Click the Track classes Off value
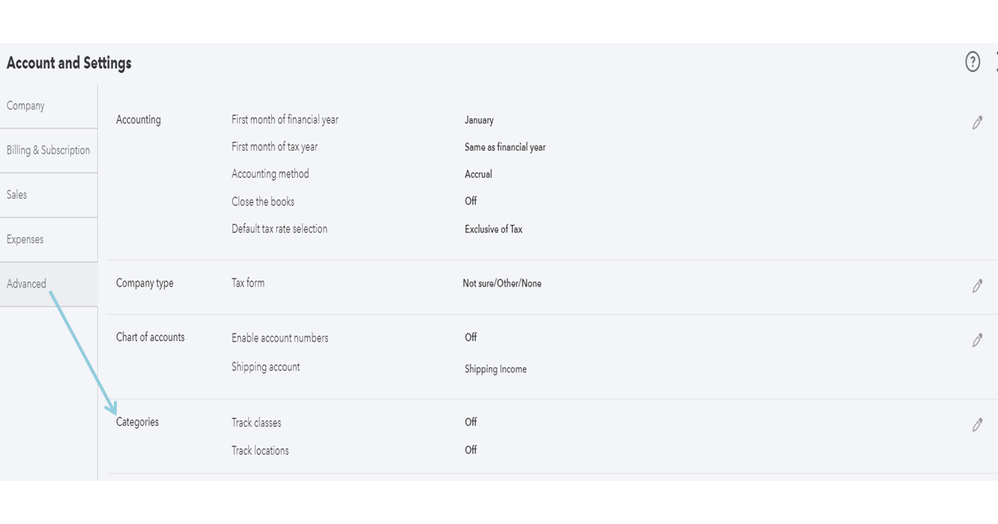 (471, 422)
